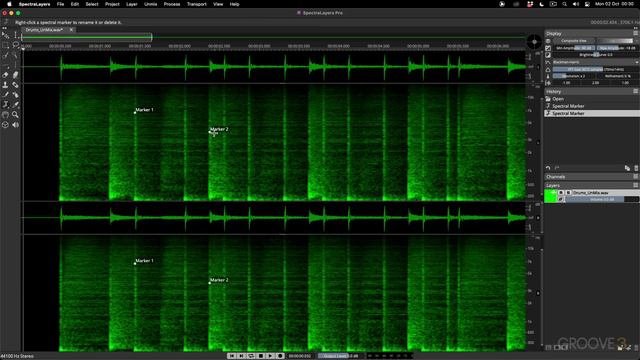
Task: Open the Layers panel options menu
Action: (636, 185)
